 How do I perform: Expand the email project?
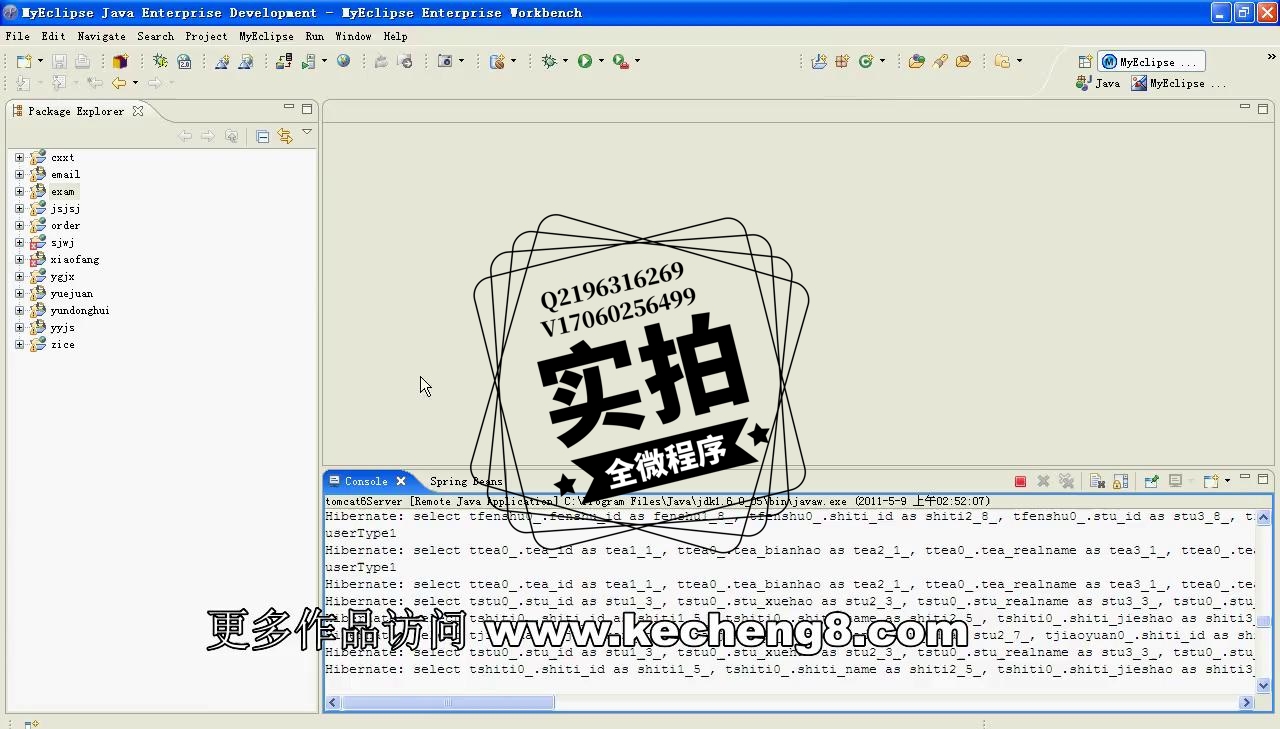coord(19,174)
